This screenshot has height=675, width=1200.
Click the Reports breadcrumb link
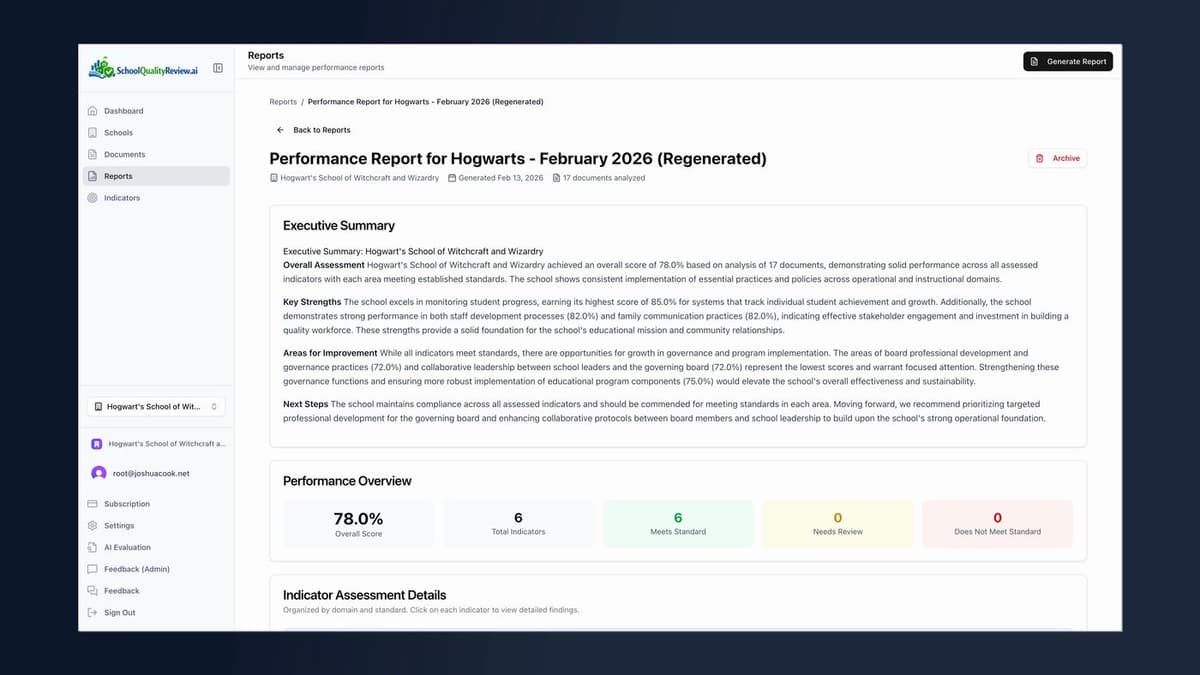point(283,101)
